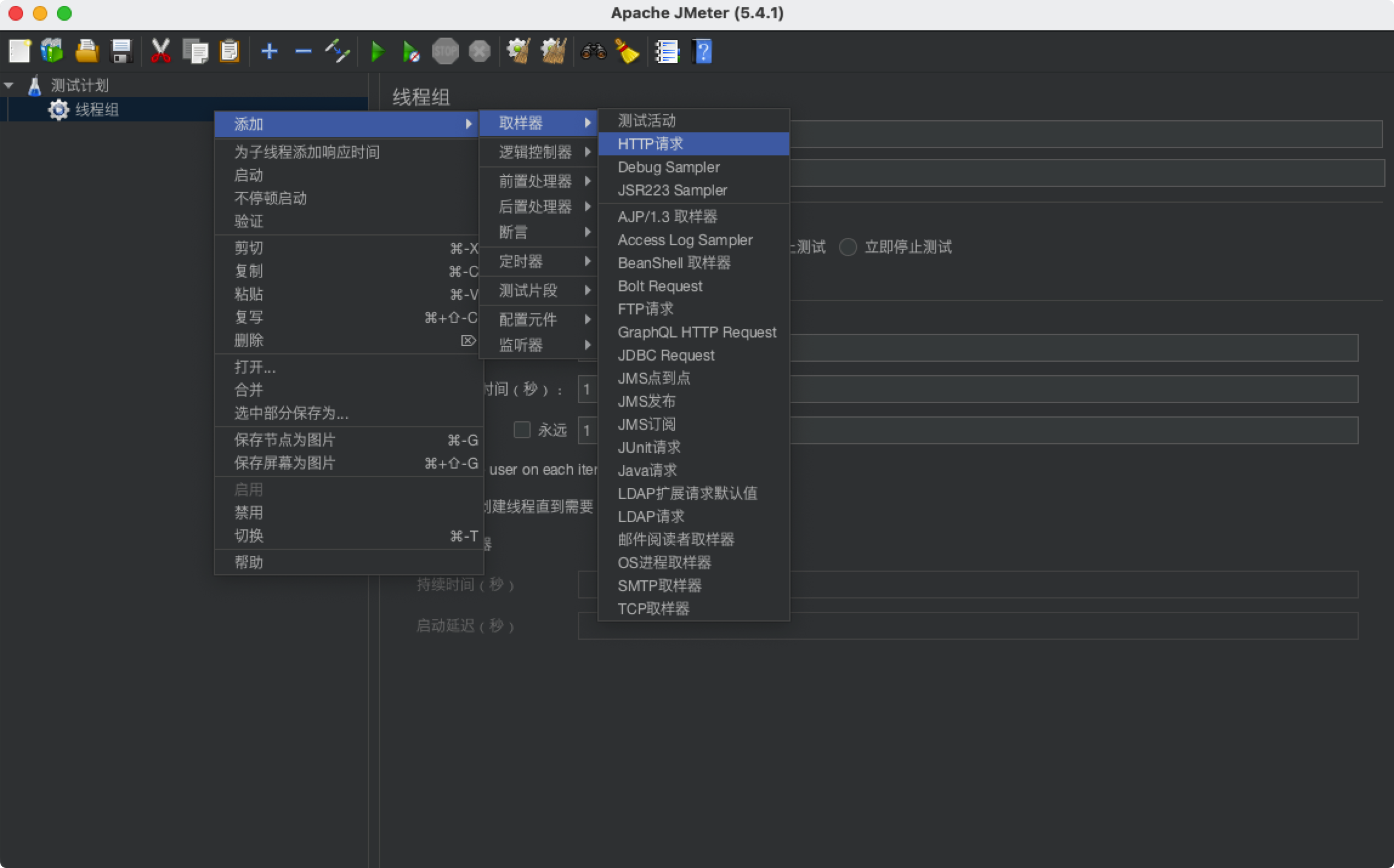Click 帮助 in context menu
The width and height of the screenshot is (1394, 868).
tap(348, 563)
